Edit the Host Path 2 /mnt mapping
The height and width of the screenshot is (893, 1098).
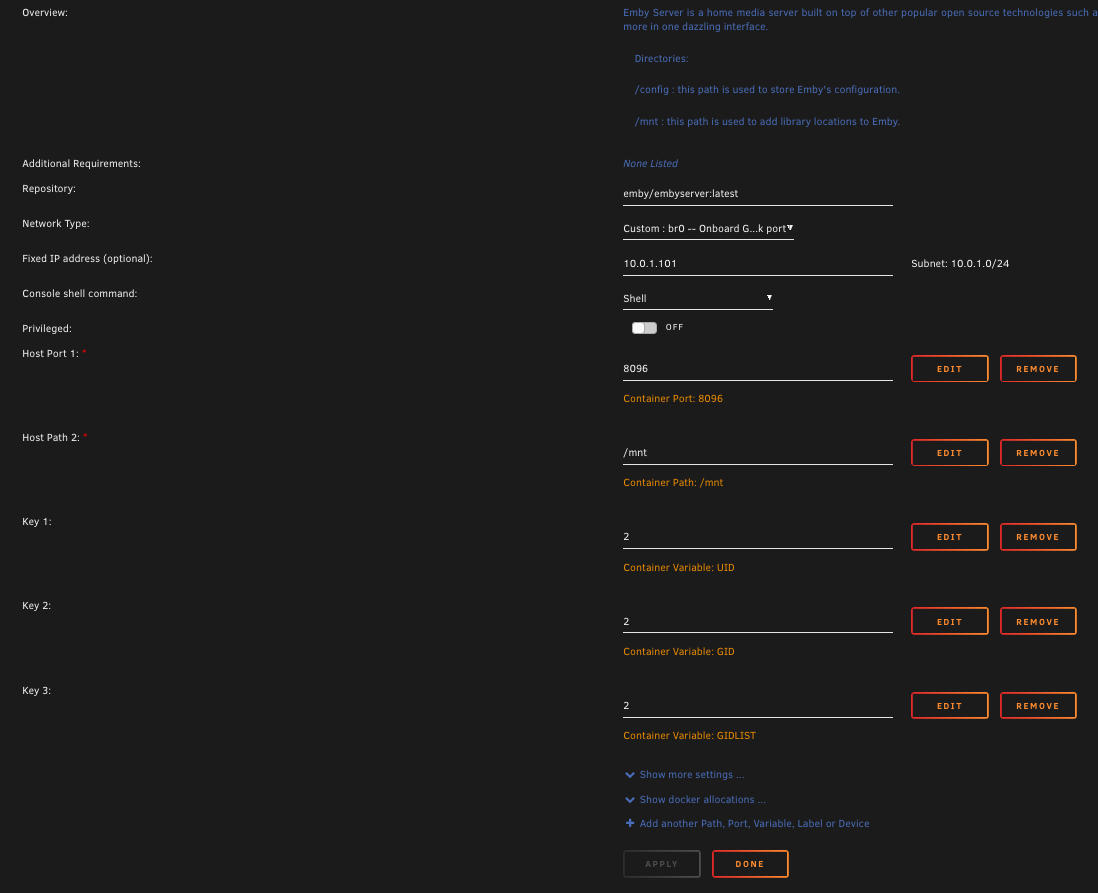pos(949,452)
